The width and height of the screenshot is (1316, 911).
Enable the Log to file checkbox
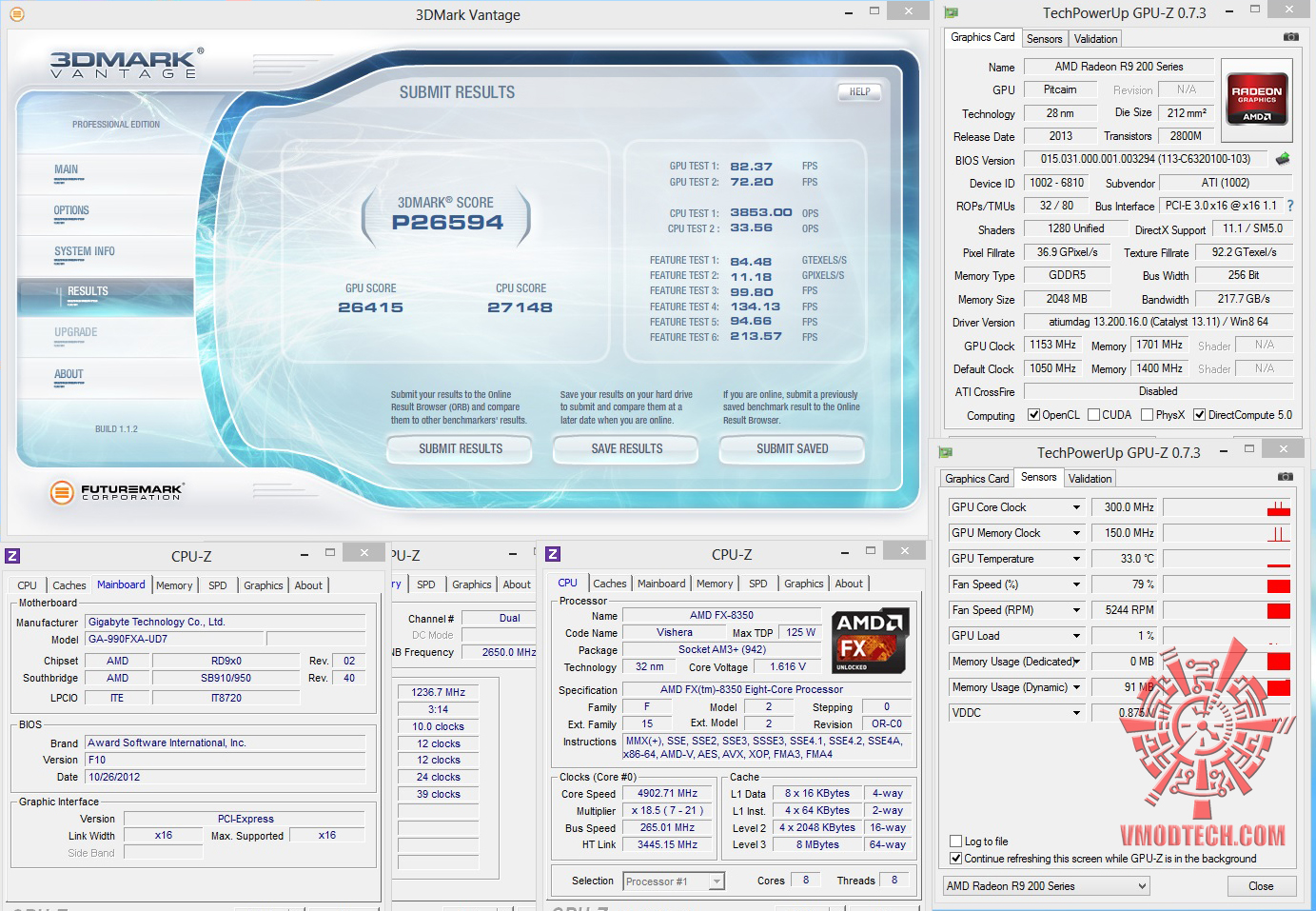coord(956,842)
